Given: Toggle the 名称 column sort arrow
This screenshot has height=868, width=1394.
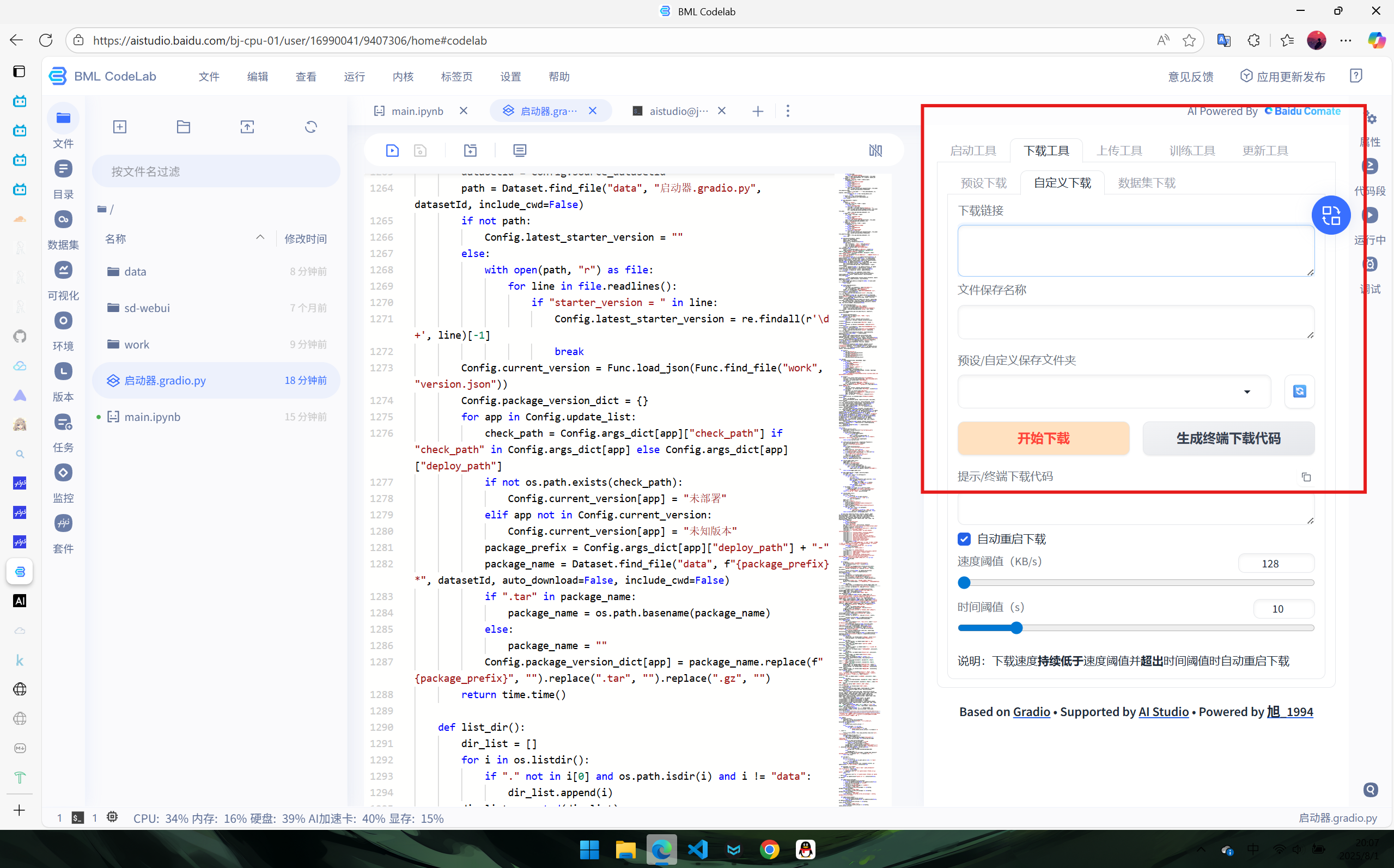Looking at the screenshot, I should pos(260,237).
